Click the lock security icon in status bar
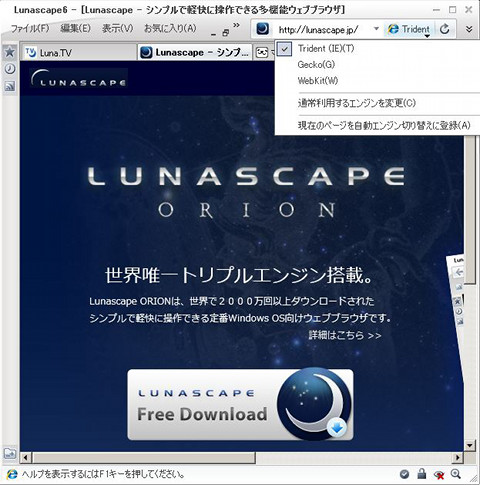 click(x=422, y=474)
